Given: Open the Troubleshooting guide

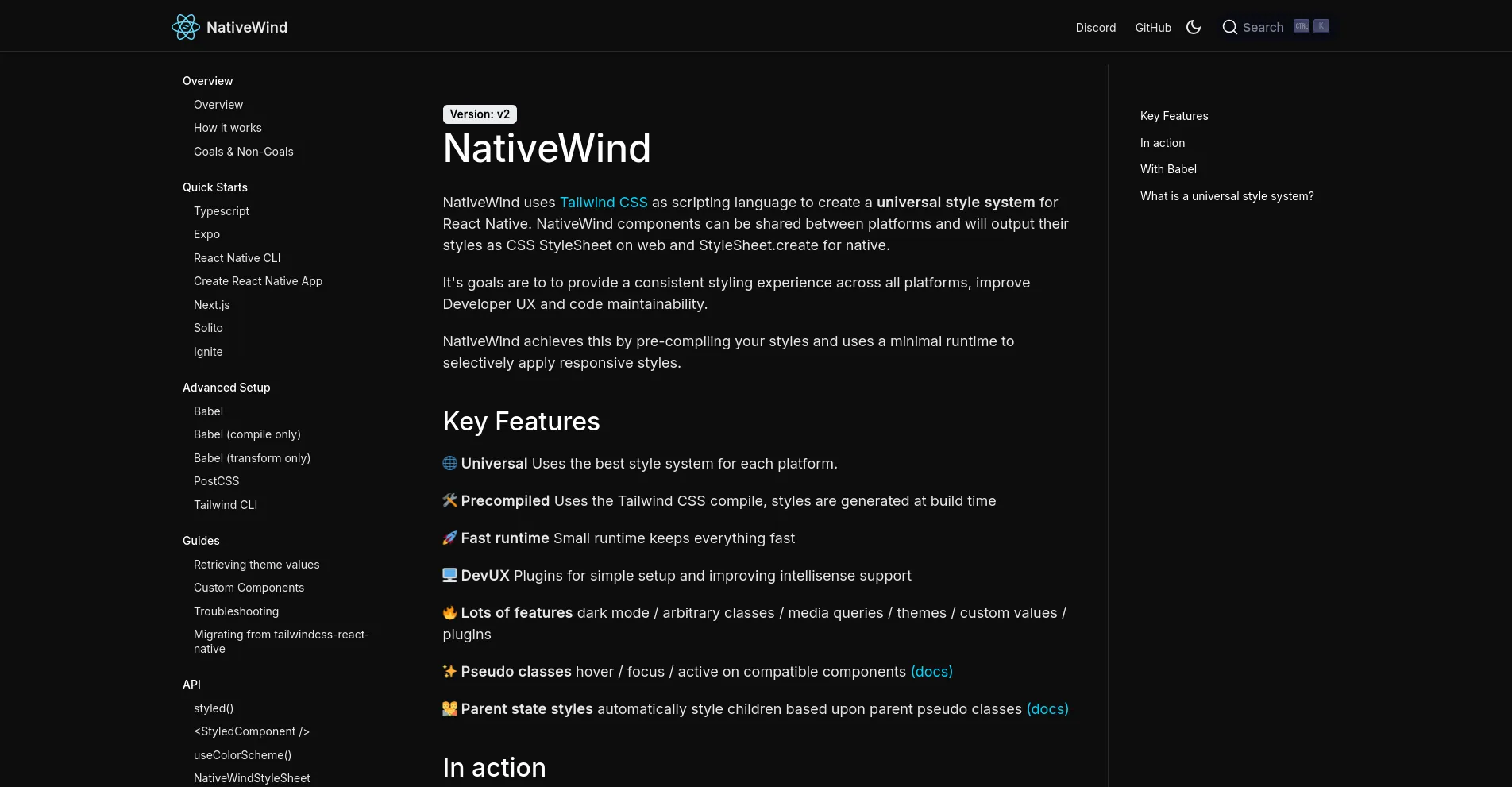Looking at the screenshot, I should click(x=236, y=611).
